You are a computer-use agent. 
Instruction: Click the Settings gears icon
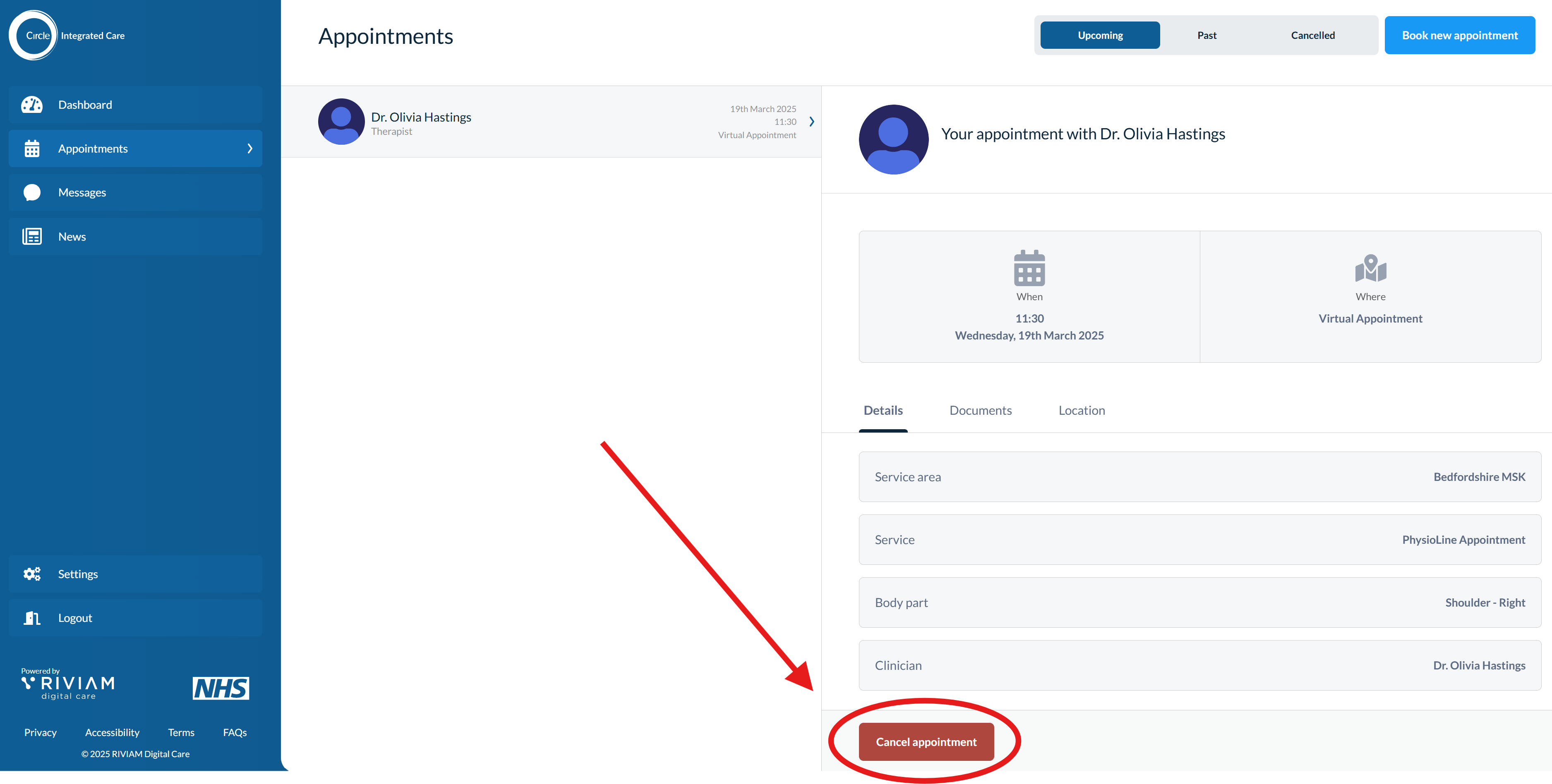pyautogui.click(x=32, y=574)
